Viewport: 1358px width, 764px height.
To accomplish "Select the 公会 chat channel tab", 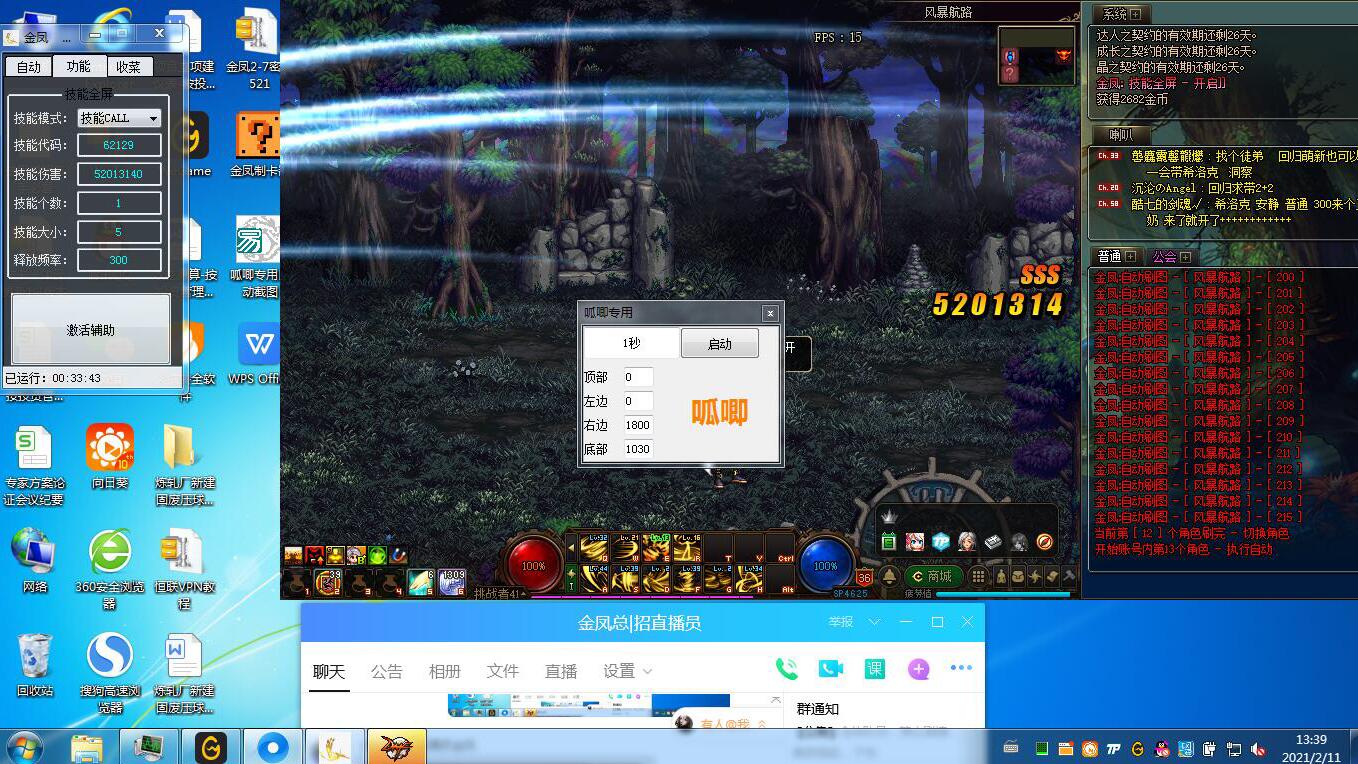I will pos(1164,257).
